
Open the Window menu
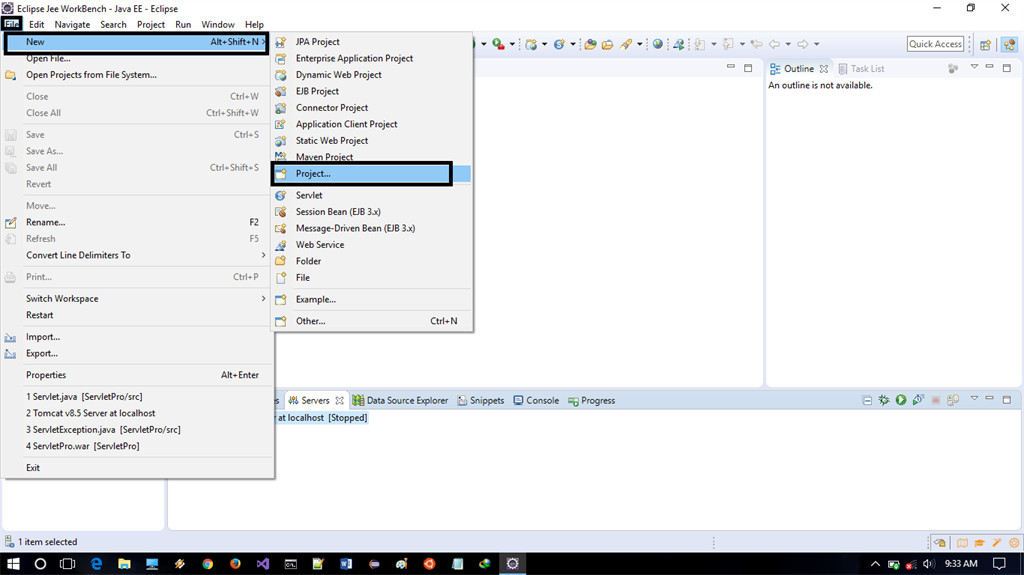(218, 25)
